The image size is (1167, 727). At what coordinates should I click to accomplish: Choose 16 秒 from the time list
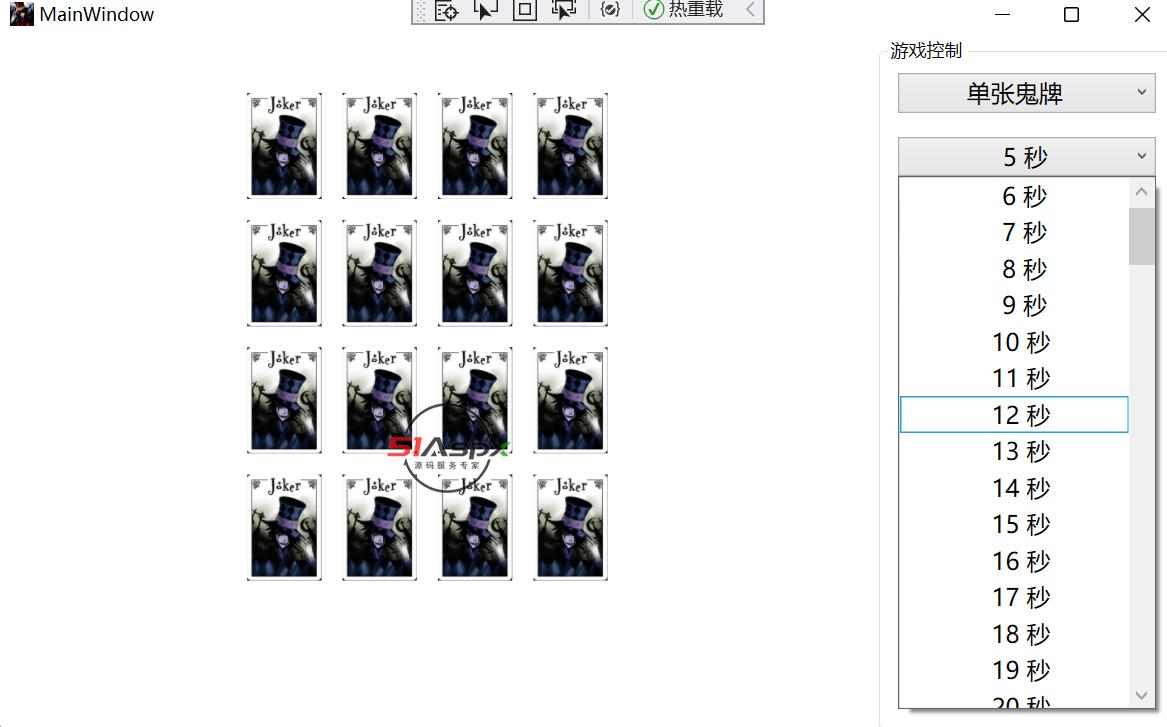[x=1014, y=560]
